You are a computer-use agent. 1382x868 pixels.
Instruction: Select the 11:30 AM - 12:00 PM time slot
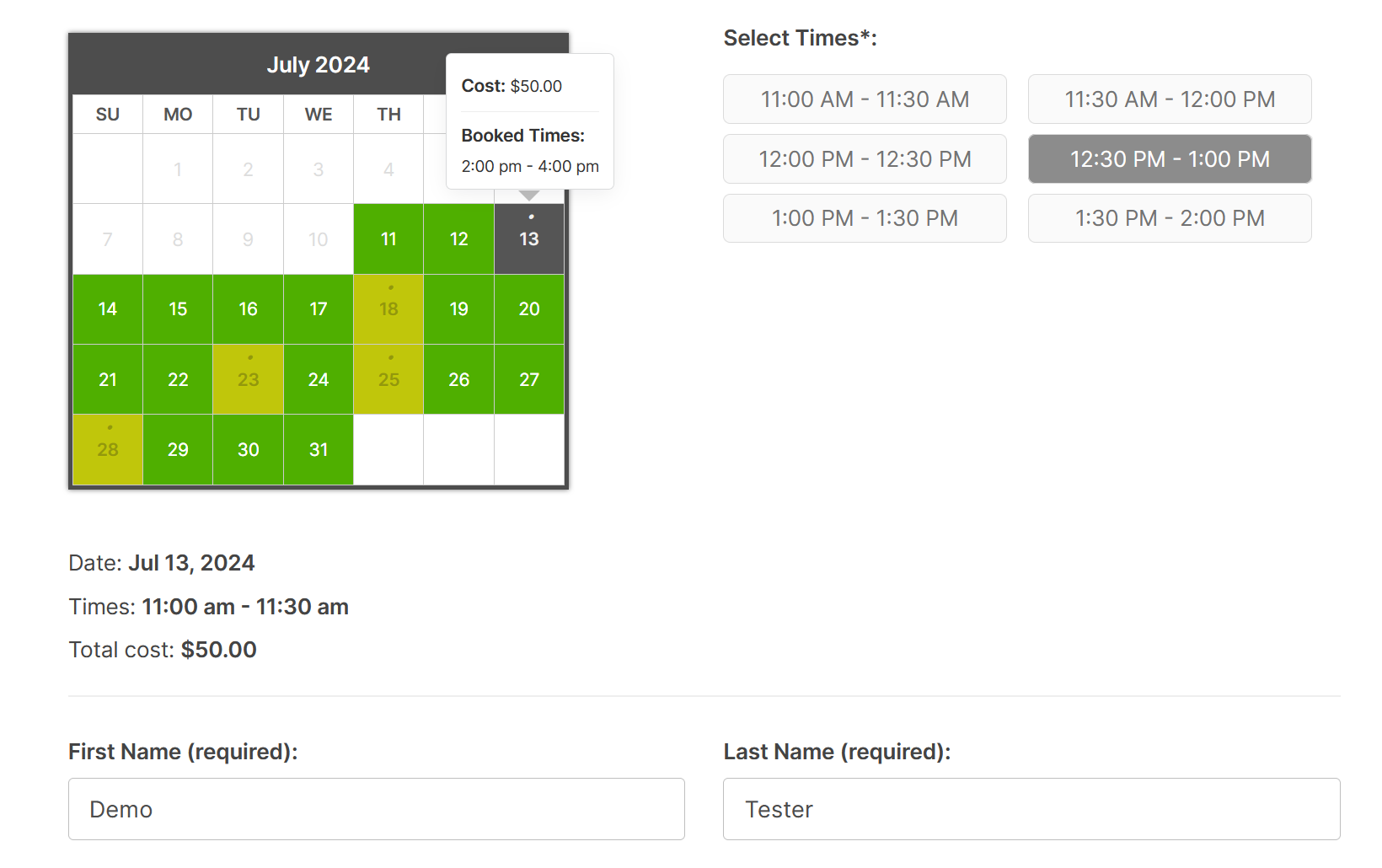[x=1169, y=99]
